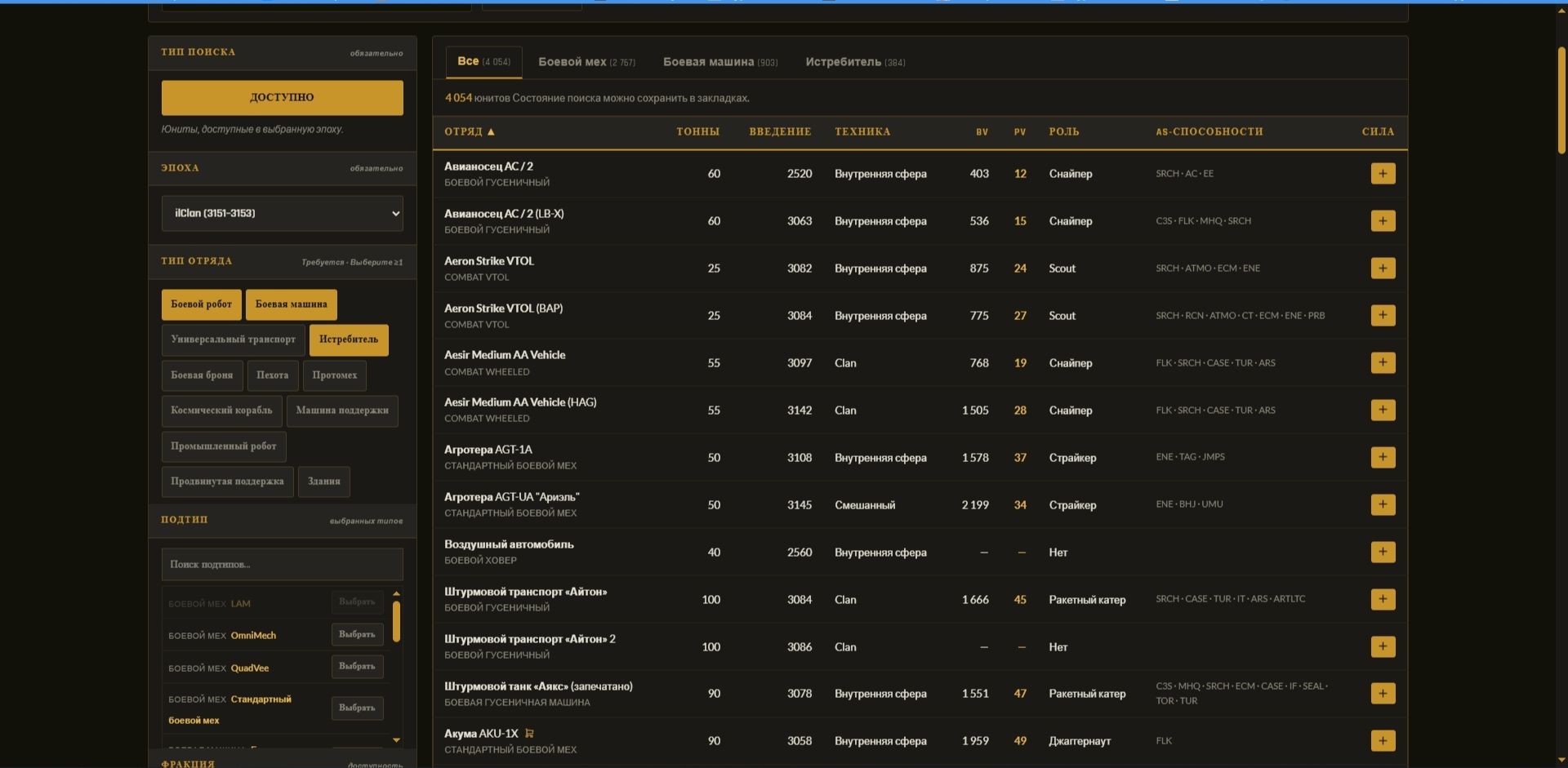
Task: Open the ilClan (3151-3153) era dropdown
Action: pos(282,213)
